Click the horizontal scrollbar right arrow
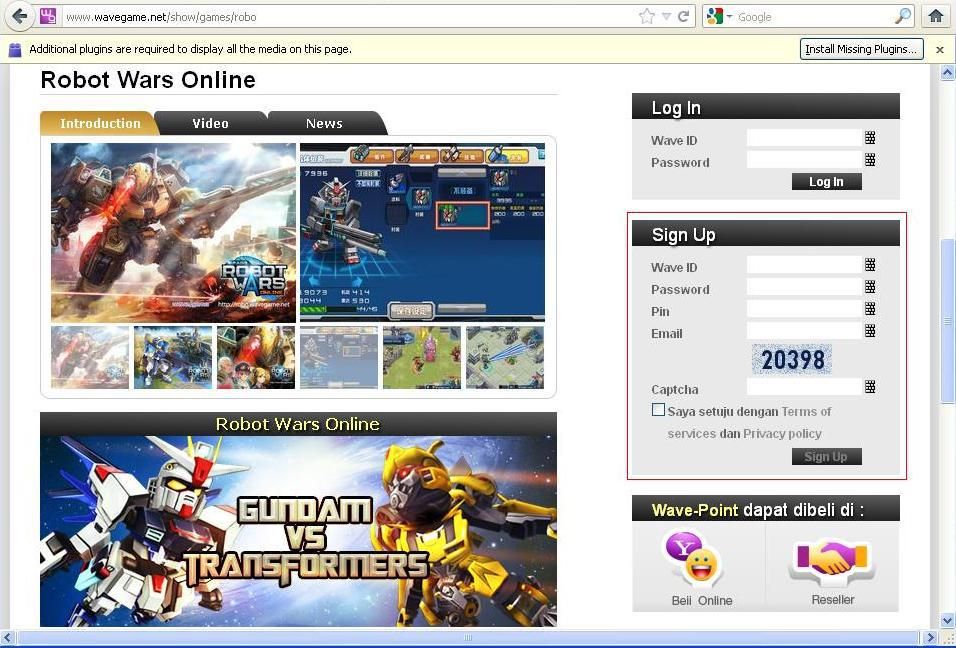 click(932, 638)
